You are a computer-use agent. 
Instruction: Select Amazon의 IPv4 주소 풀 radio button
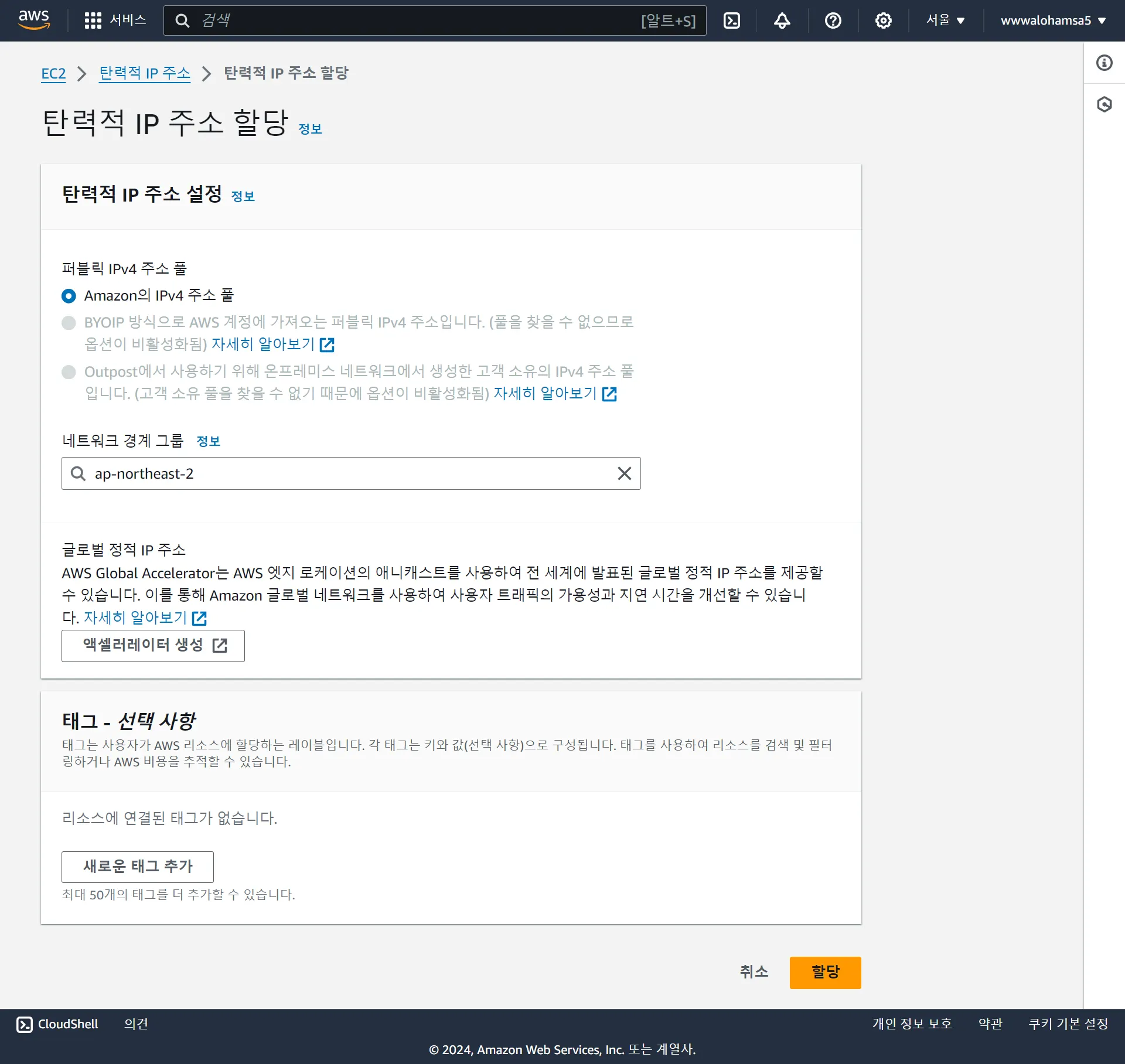pyautogui.click(x=69, y=296)
